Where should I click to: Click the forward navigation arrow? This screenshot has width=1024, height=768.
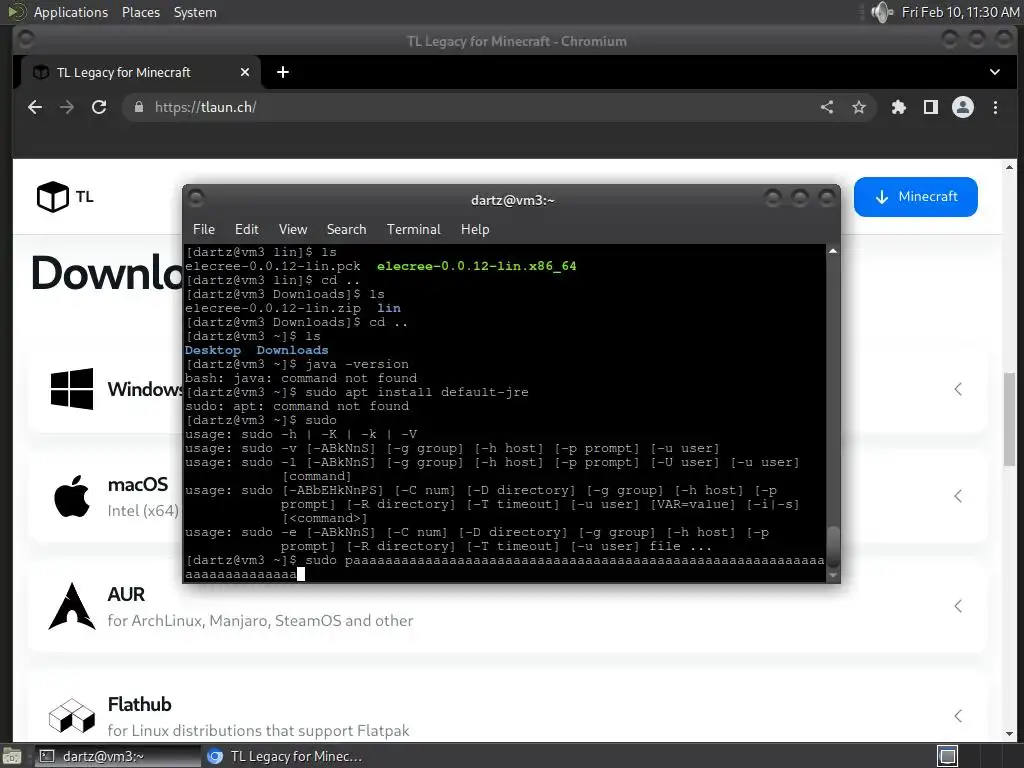pos(67,107)
